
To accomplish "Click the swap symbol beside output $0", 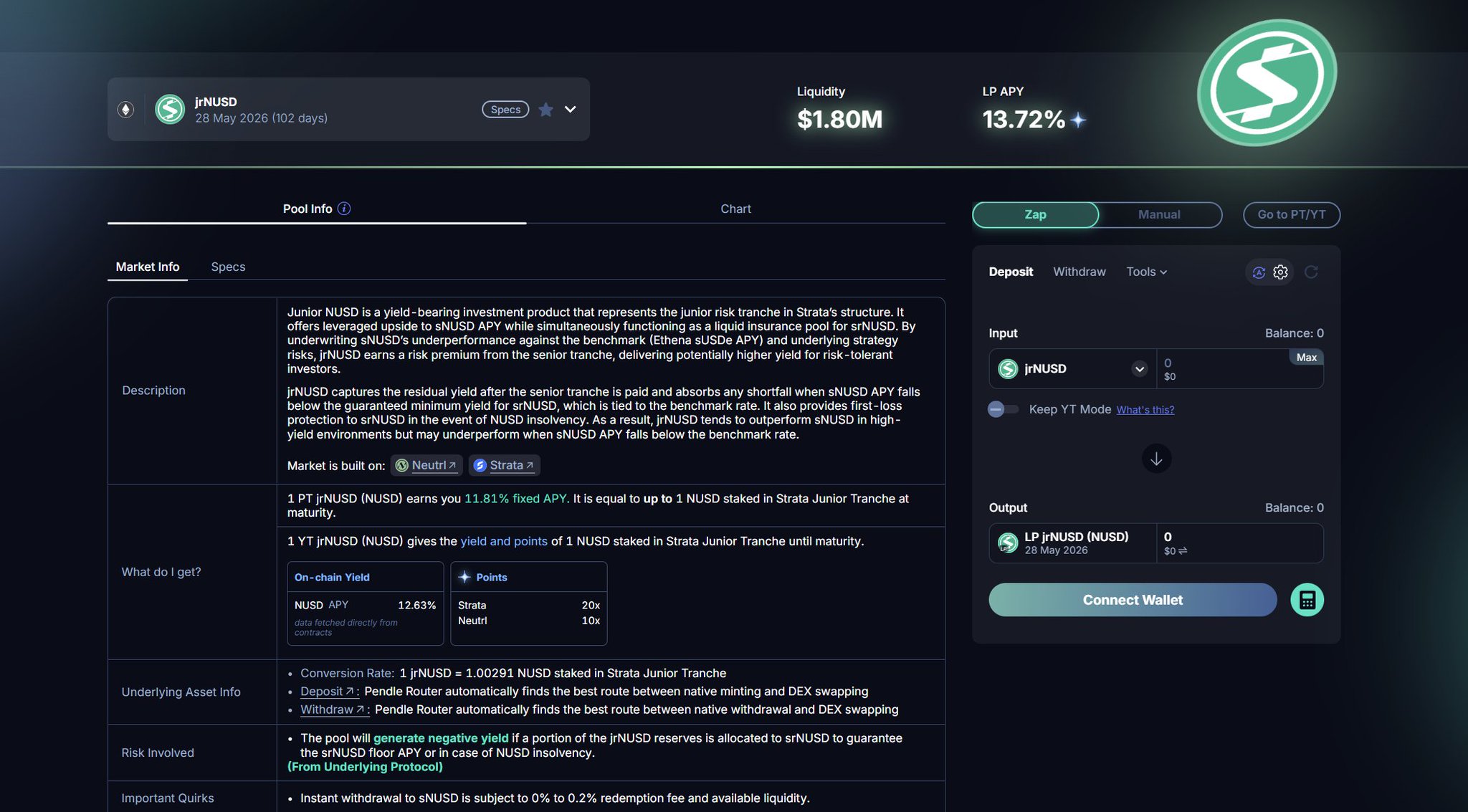I will pos(1183,551).
